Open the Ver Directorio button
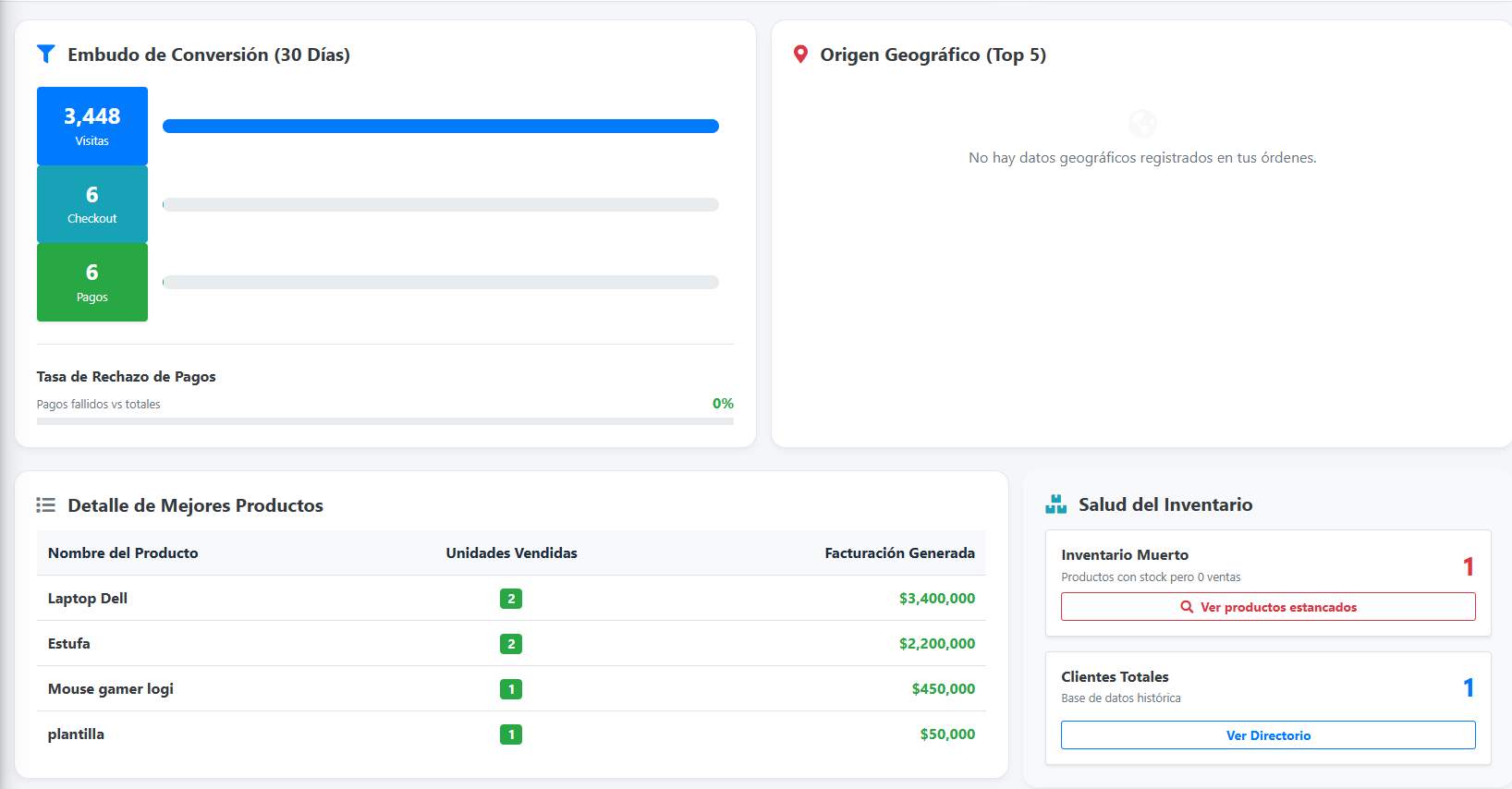This screenshot has width=1512, height=789. (1268, 735)
